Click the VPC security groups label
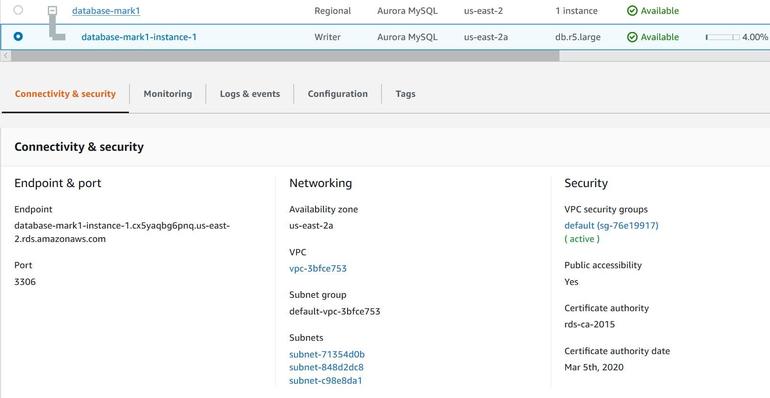Screen dimensions: 770x398 [606, 209]
